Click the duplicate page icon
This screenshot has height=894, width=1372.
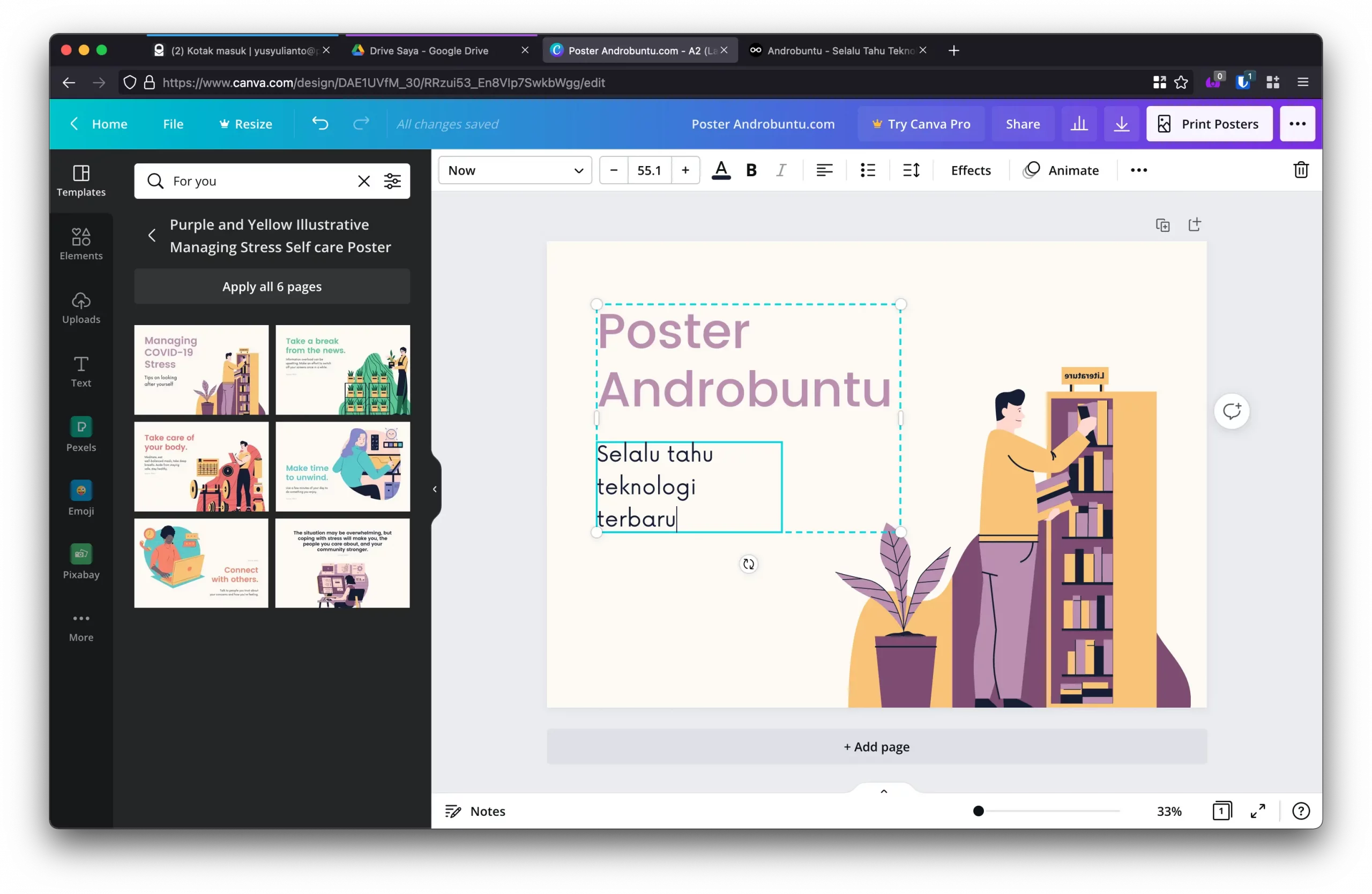[x=1162, y=225]
